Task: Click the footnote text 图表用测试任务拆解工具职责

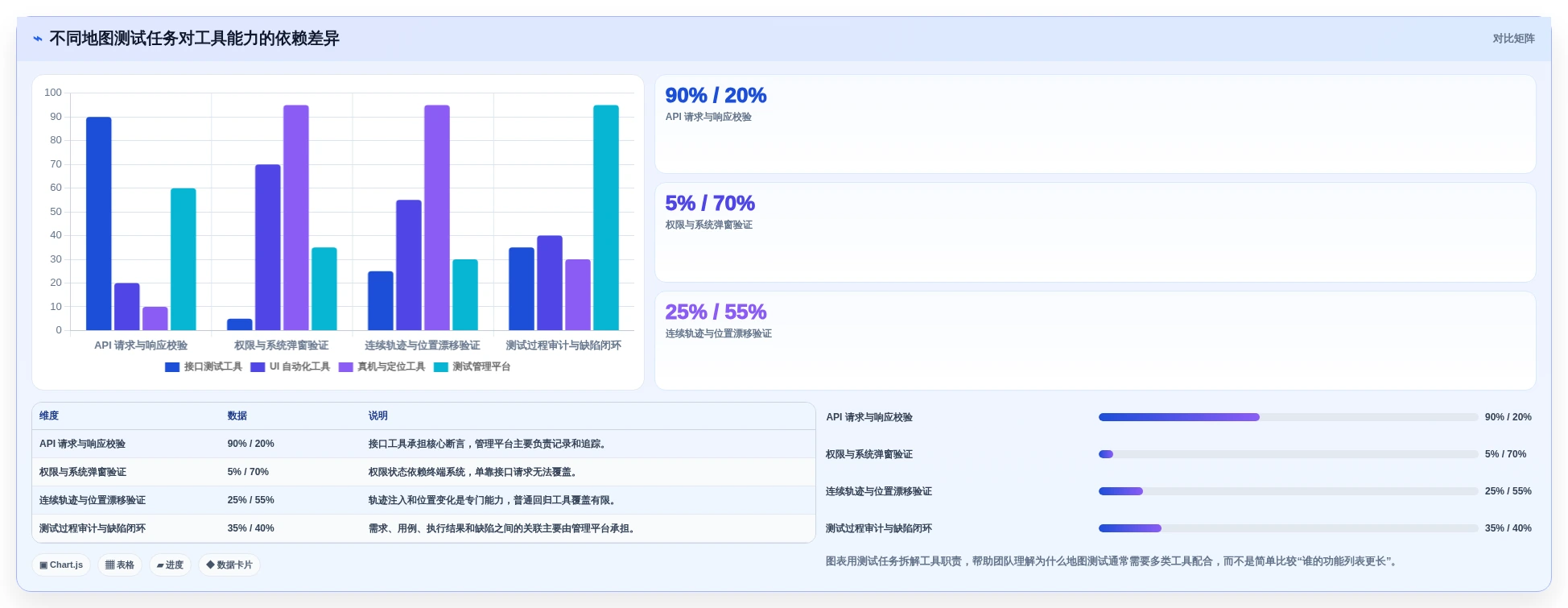Action: pos(1112,561)
